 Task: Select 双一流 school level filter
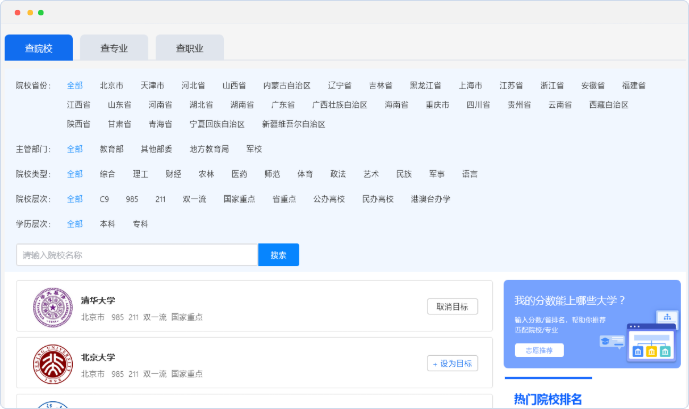(195, 199)
